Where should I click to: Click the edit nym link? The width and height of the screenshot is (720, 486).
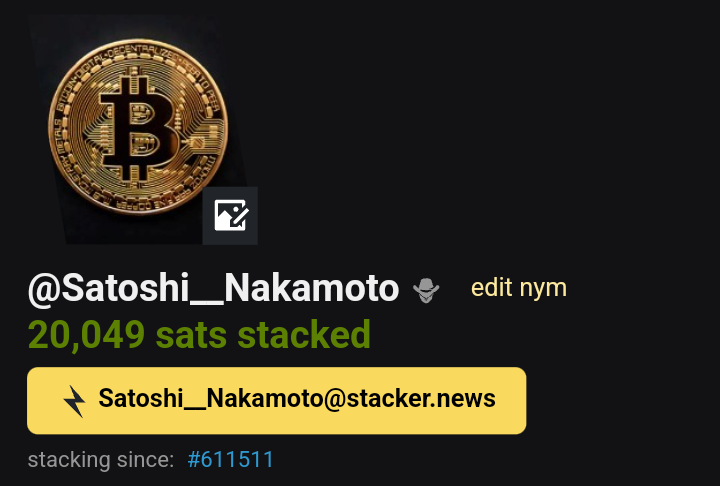[x=519, y=288]
